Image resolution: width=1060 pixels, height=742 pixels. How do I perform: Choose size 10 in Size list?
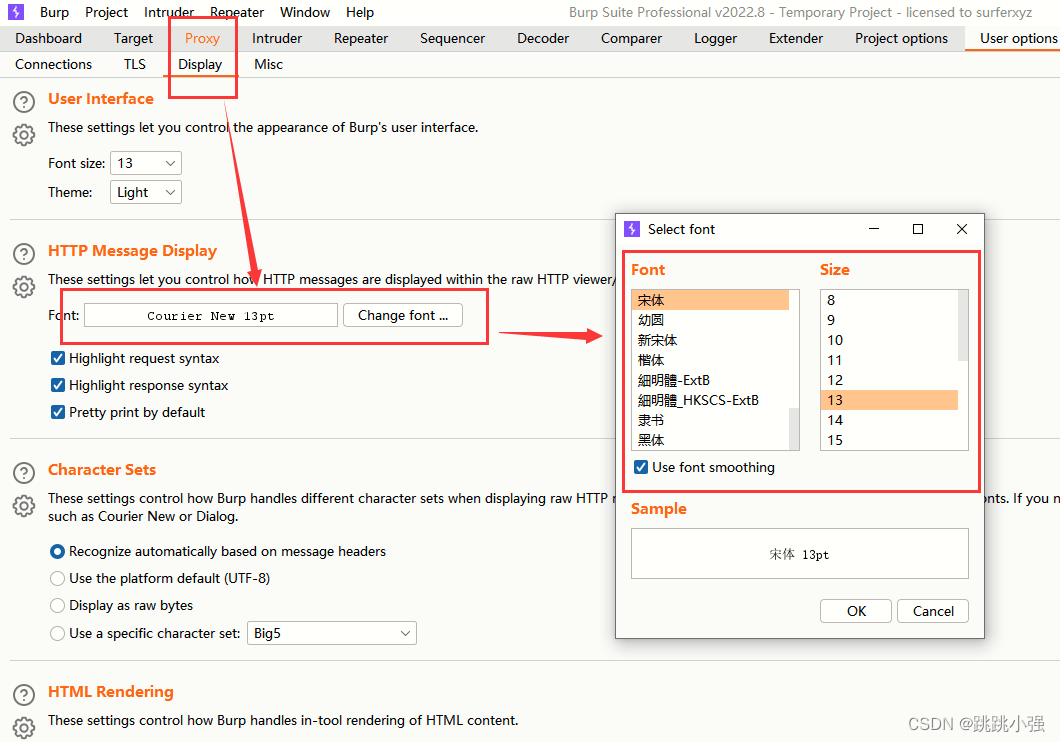click(x=890, y=340)
